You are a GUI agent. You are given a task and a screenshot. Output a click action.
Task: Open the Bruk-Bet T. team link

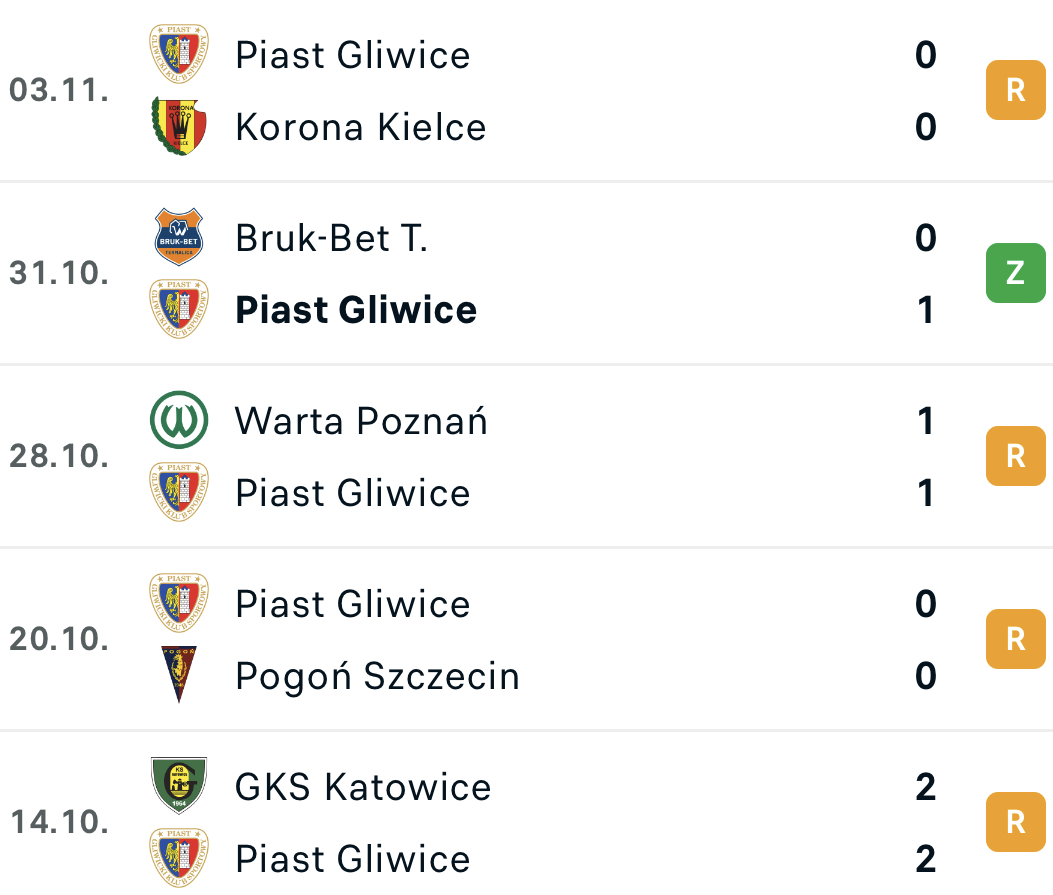point(331,238)
